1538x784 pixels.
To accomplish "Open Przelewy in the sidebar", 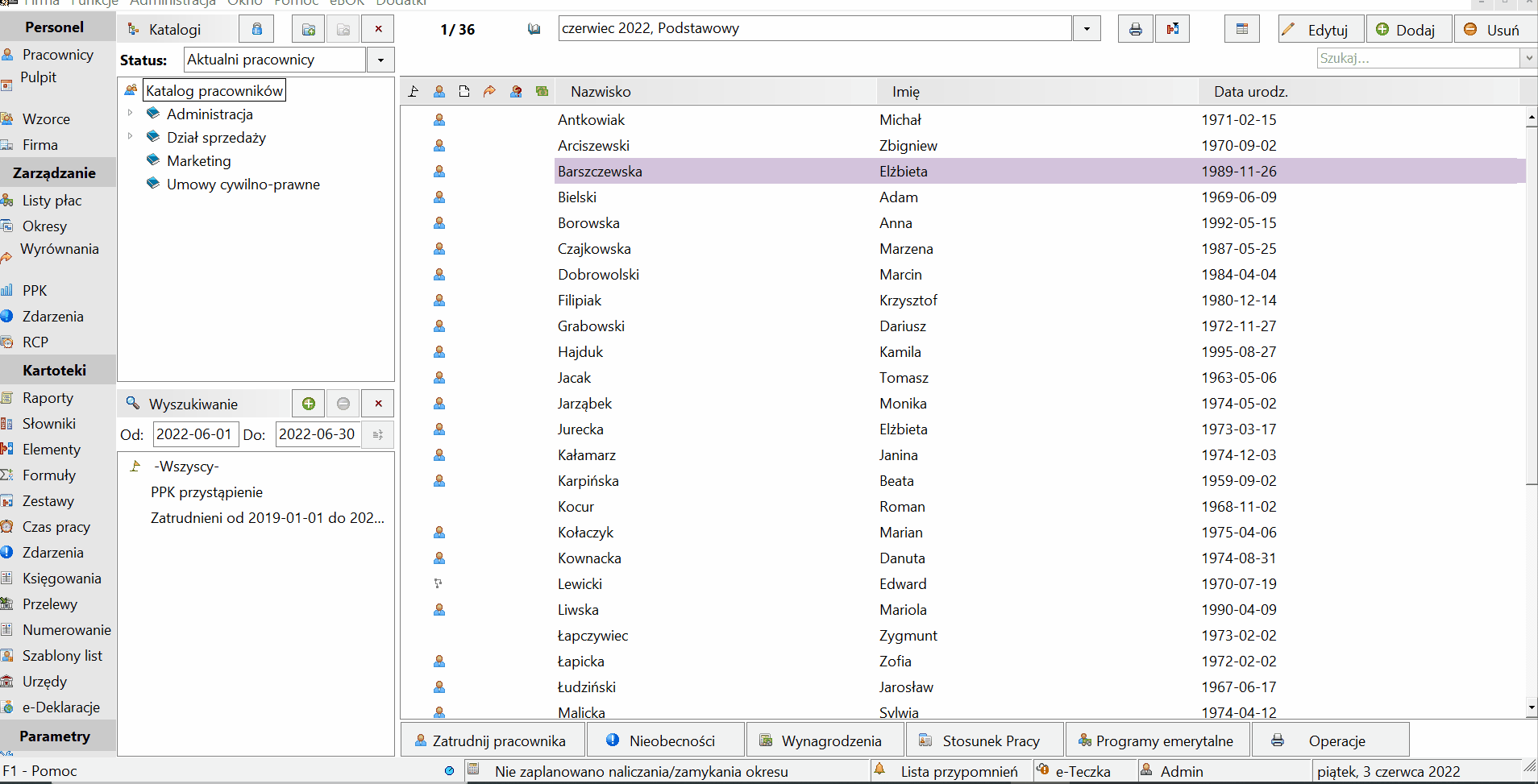I will pyautogui.click(x=50, y=604).
